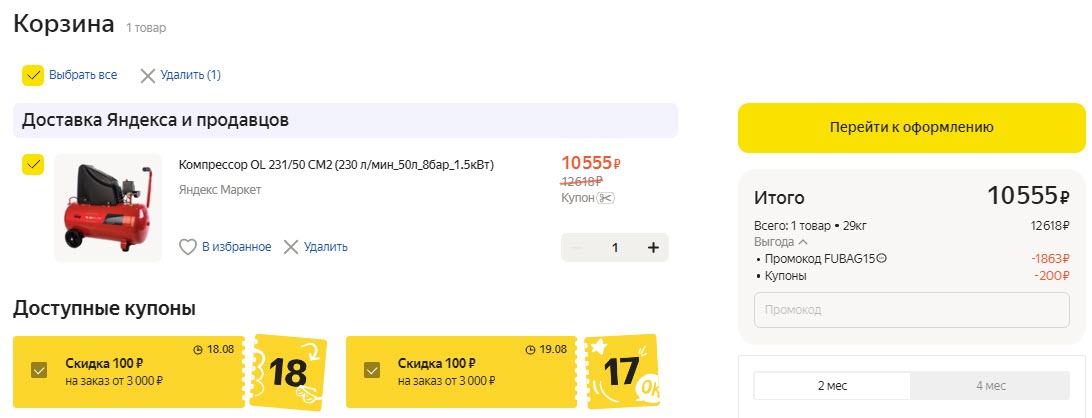Open the Компрессор OL 231/50 CM2 product link
The image size is (1092, 418).
click(x=336, y=165)
